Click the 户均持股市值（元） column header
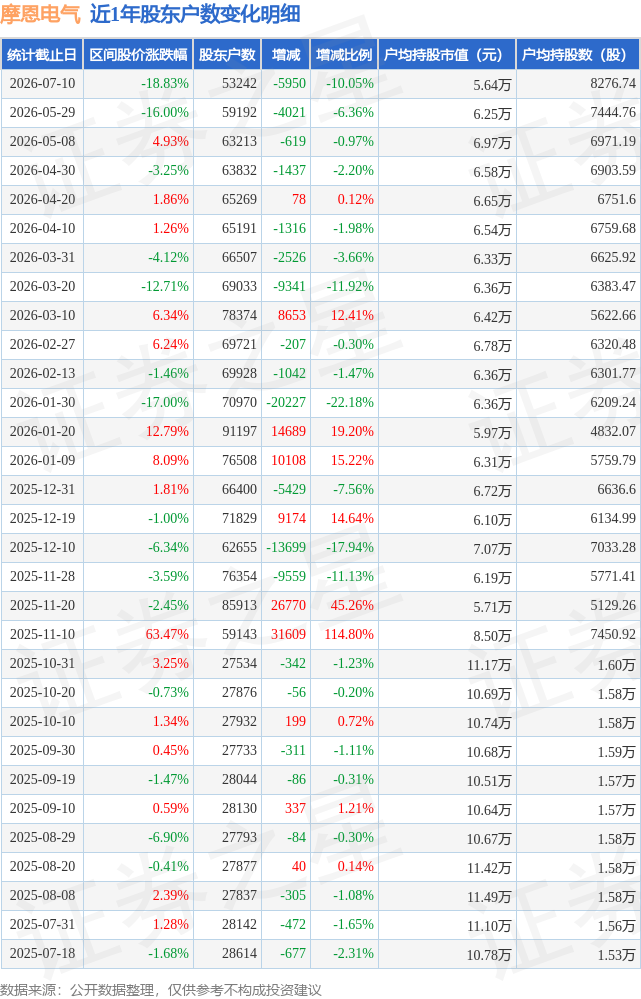 point(447,55)
